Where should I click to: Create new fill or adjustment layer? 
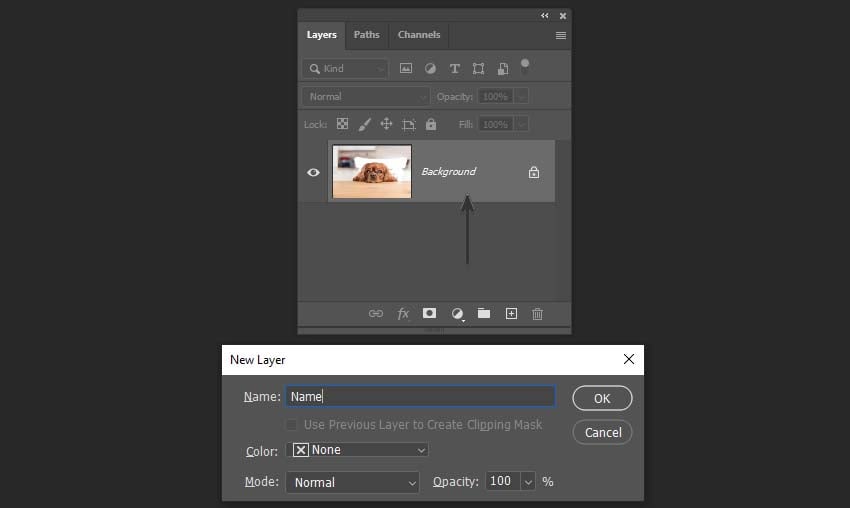tap(458, 314)
